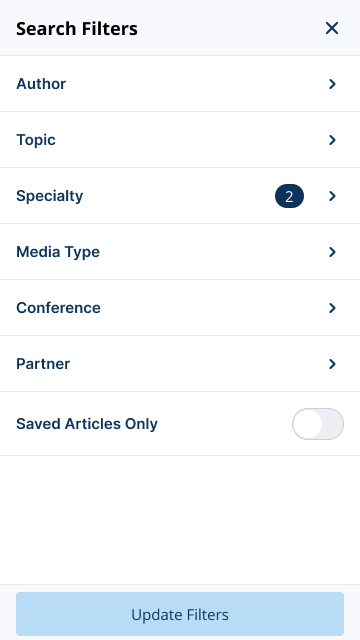Enable the Saved Articles Only switch
The width and height of the screenshot is (360, 640).
[x=318, y=424]
